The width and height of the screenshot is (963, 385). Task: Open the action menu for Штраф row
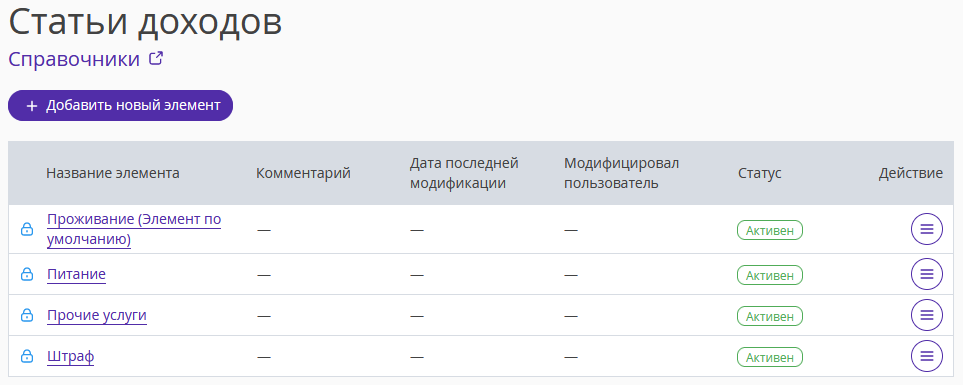pyautogui.click(x=926, y=356)
